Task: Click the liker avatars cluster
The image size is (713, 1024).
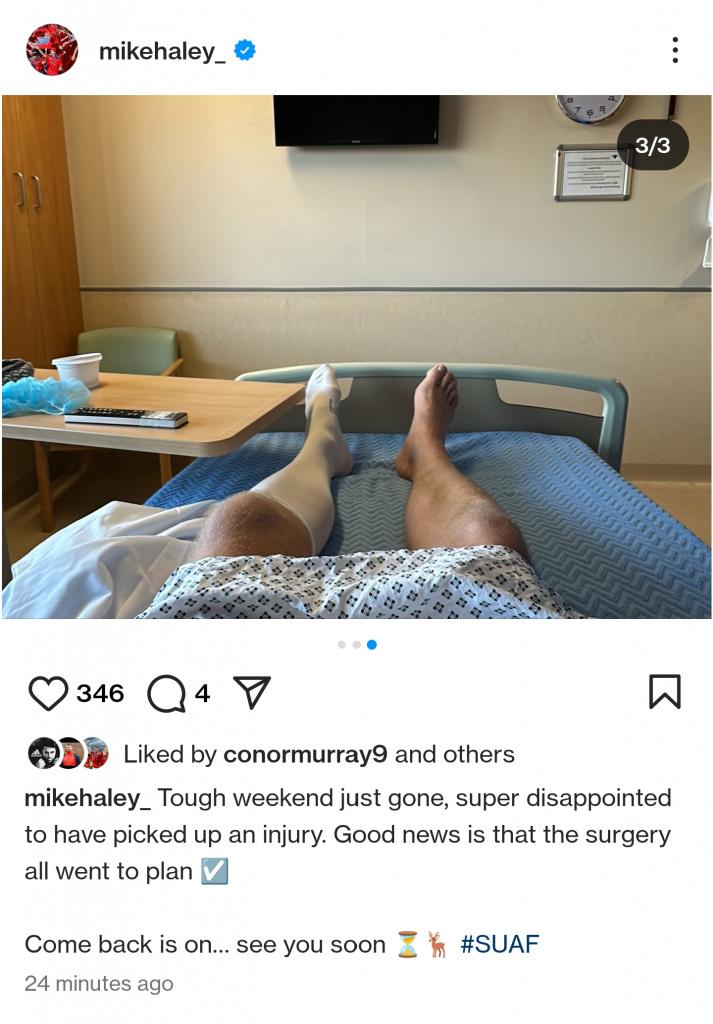Action: [x=68, y=754]
